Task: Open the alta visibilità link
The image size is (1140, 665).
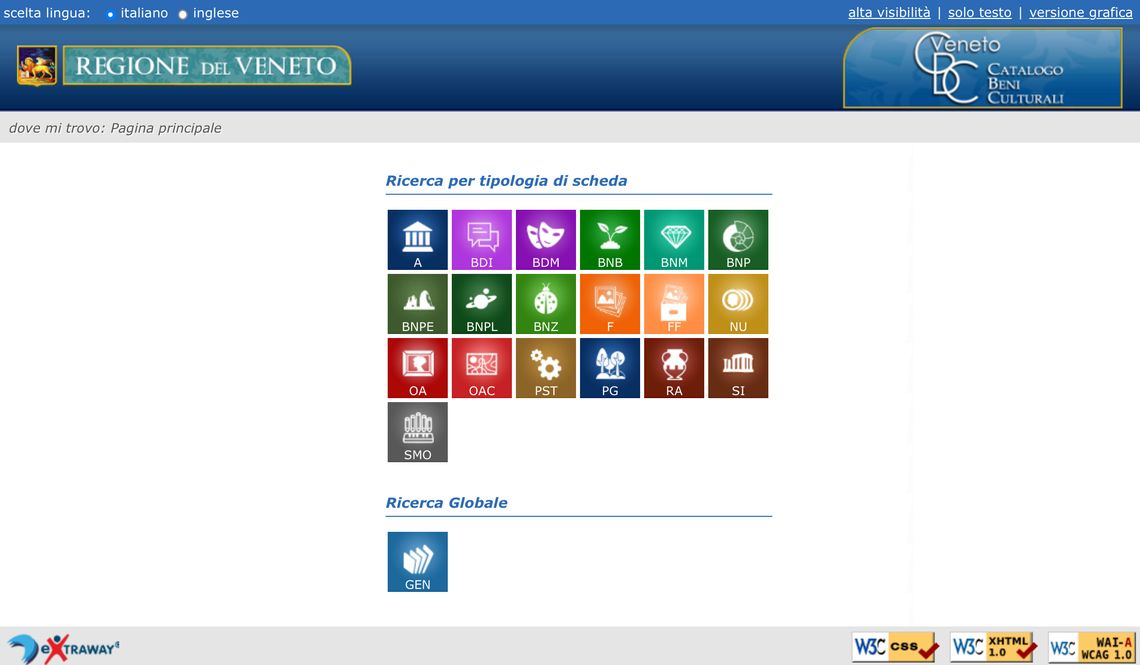Action: click(x=888, y=13)
